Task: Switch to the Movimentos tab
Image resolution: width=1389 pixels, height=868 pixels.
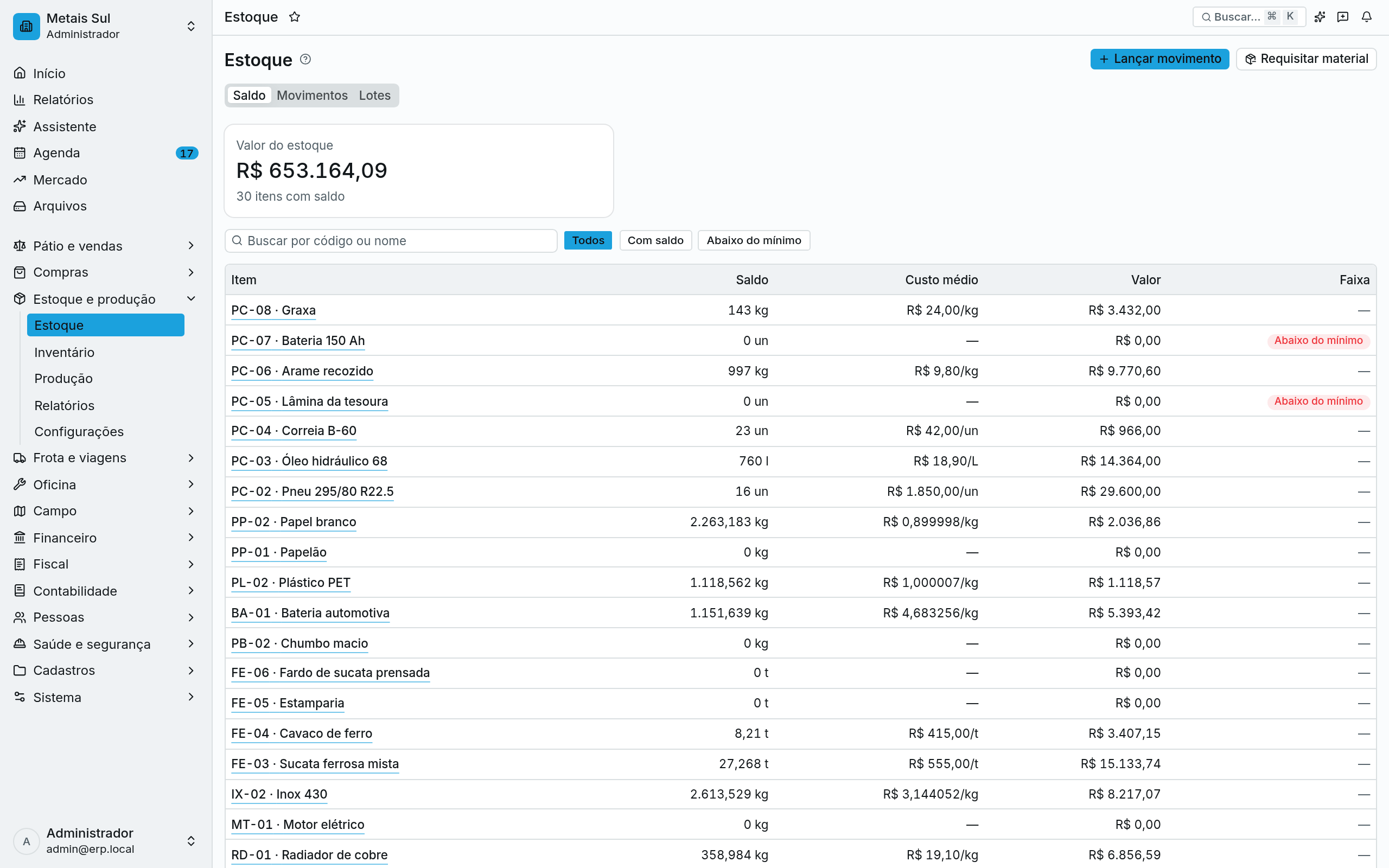Action: tap(311, 95)
